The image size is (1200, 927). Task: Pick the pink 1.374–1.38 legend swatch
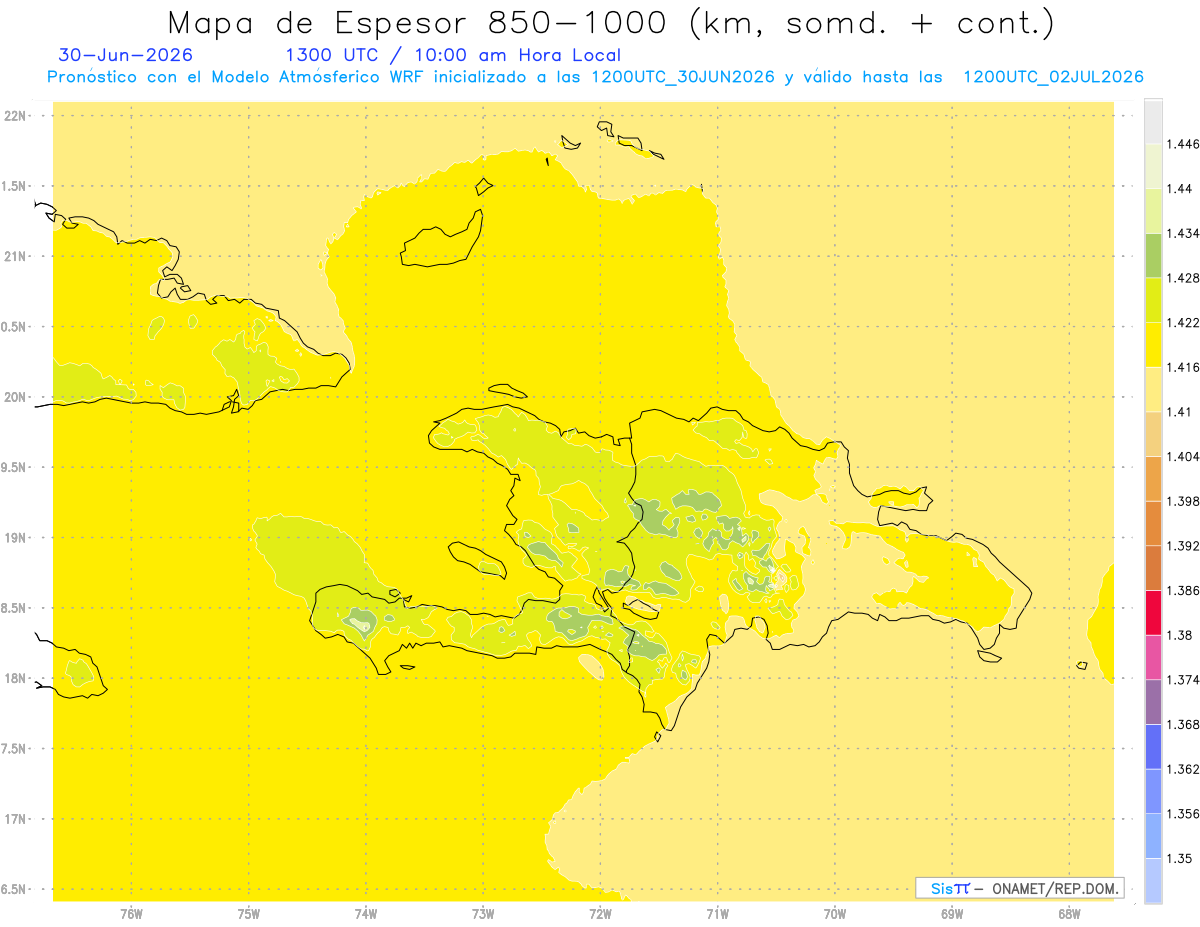(x=1153, y=657)
